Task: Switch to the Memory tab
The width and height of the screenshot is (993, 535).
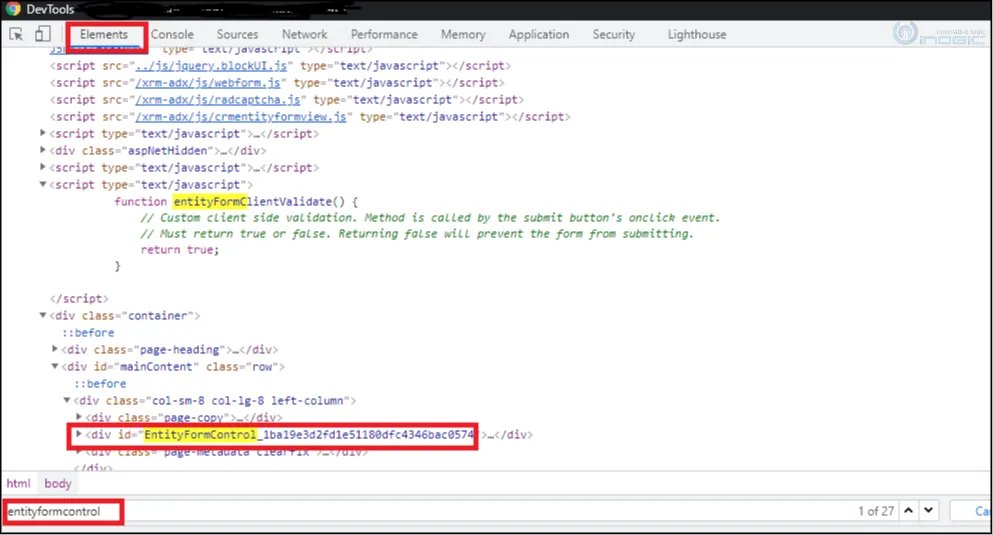Action: pos(463,35)
